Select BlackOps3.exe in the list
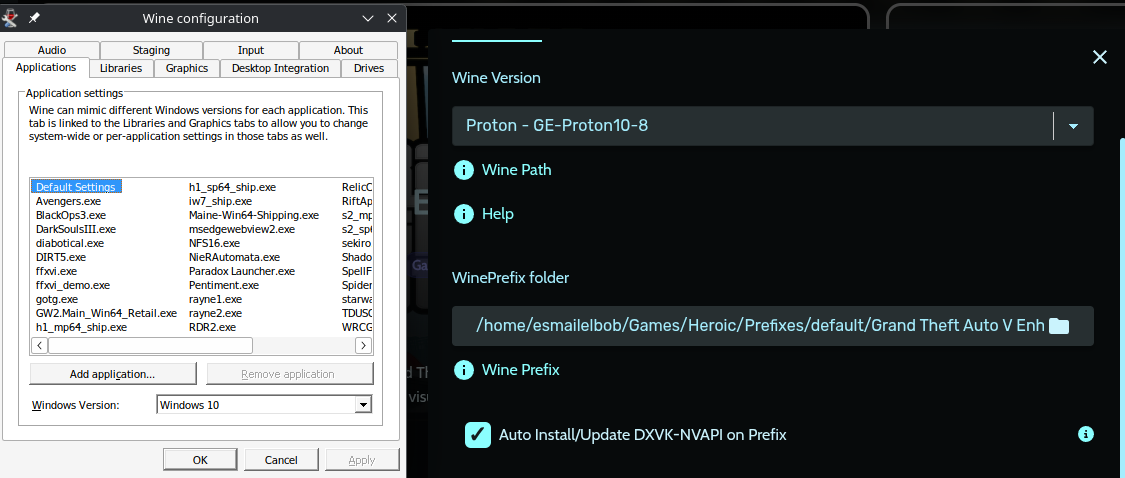Screen dimensions: 1125x478 coord(70,215)
